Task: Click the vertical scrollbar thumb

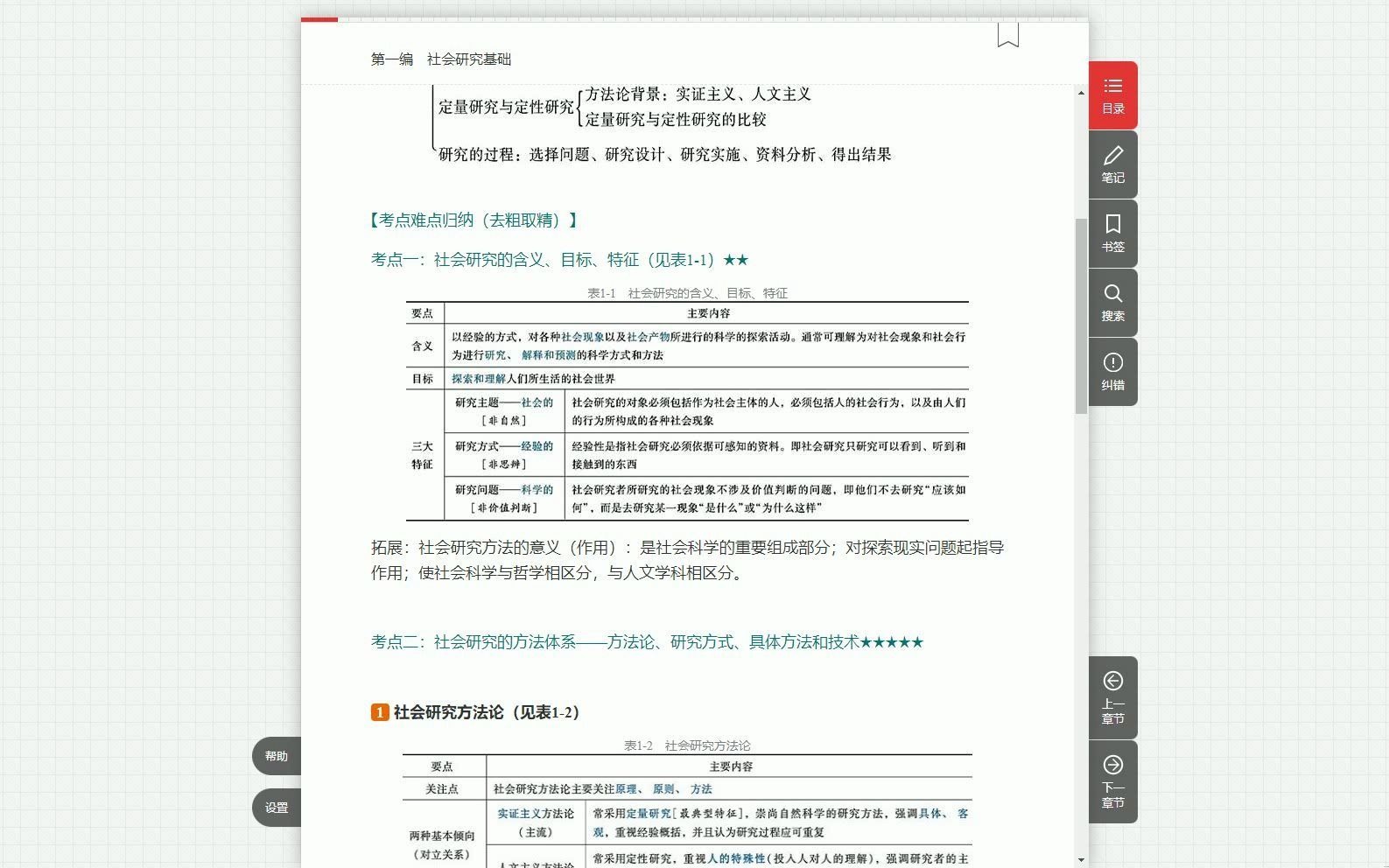Action: 1081,316
